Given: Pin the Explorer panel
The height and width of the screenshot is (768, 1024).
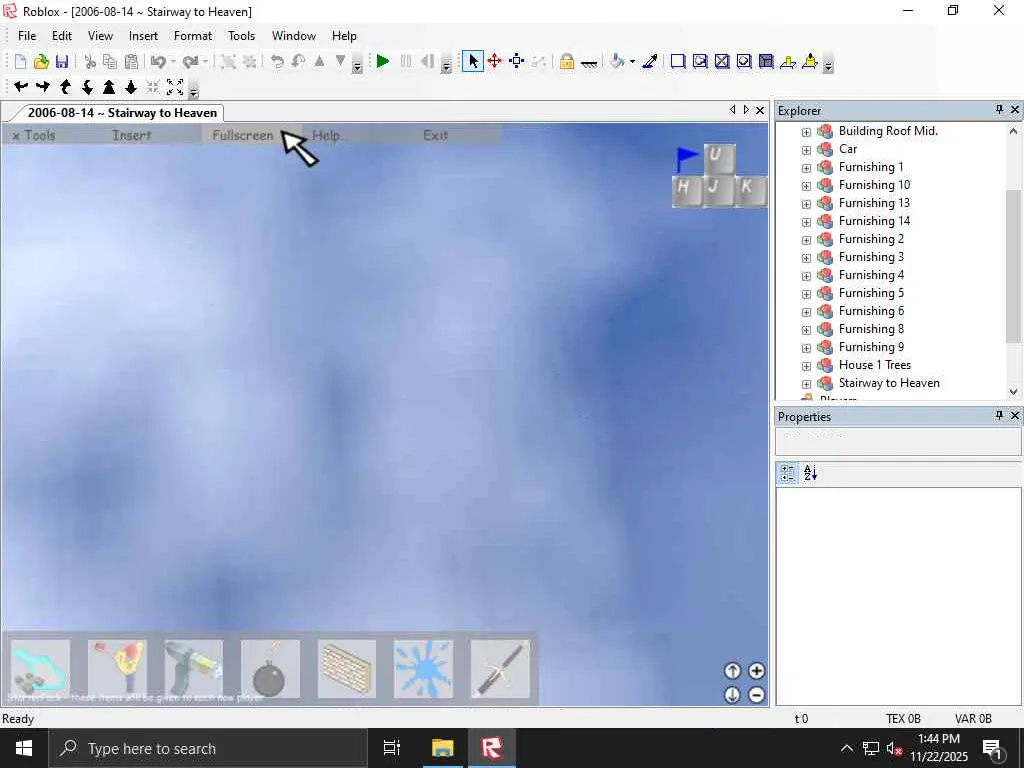Looking at the screenshot, I should [x=999, y=110].
